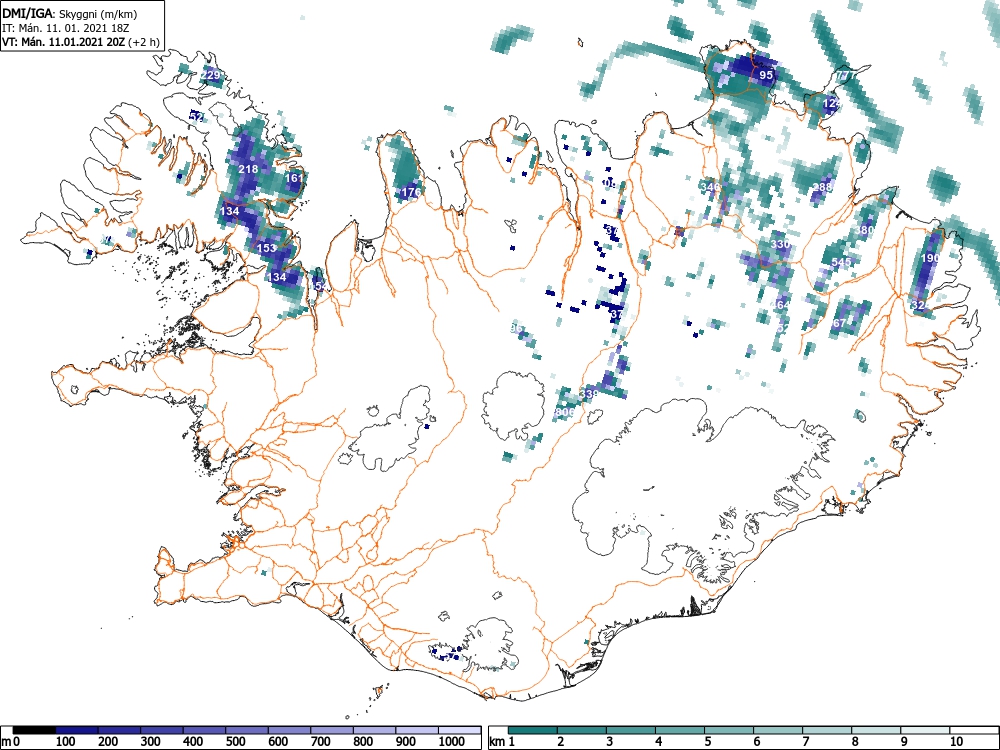Click the 190 visibility value on map

930,258
